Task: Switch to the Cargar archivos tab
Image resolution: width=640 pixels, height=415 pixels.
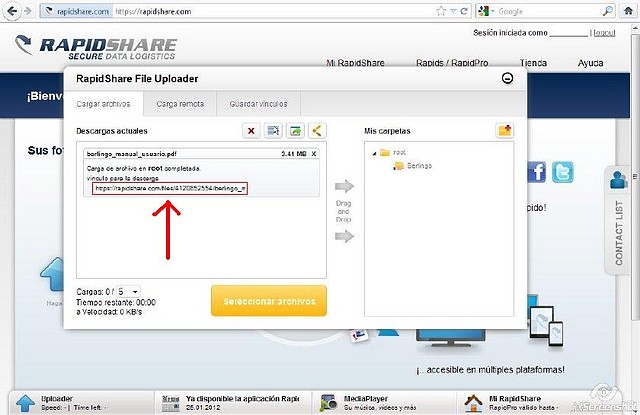Action: click(x=103, y=104)
